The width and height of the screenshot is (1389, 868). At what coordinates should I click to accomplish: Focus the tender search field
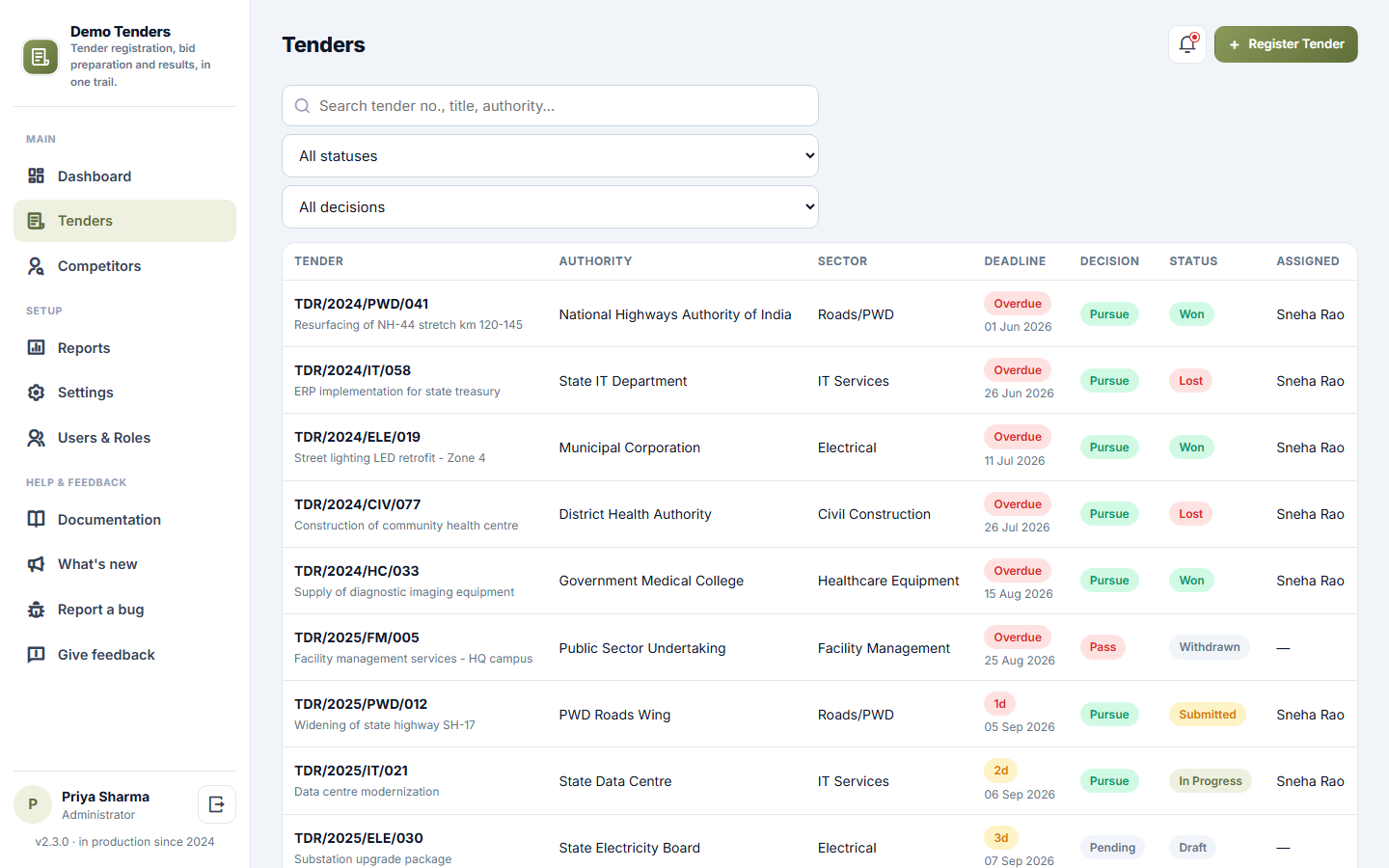[x=550, y=106]
